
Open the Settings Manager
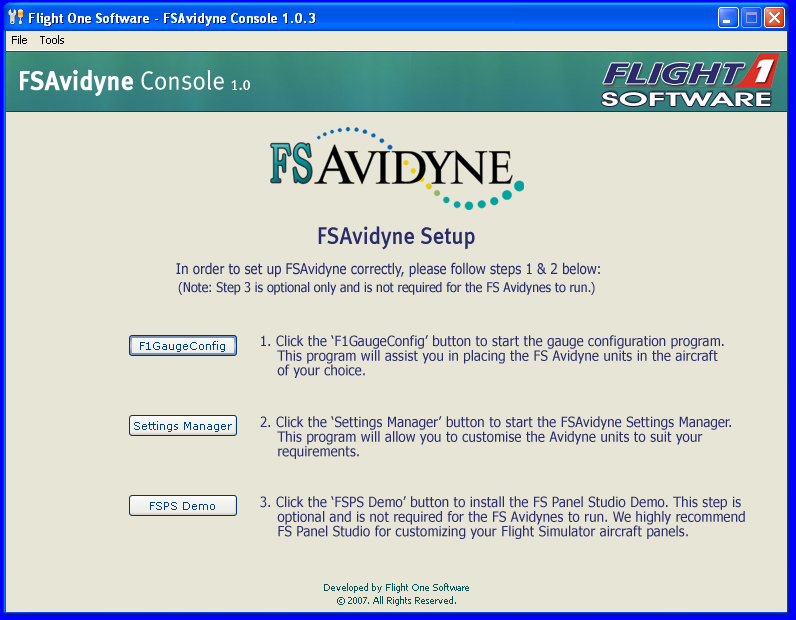(183, 426)
